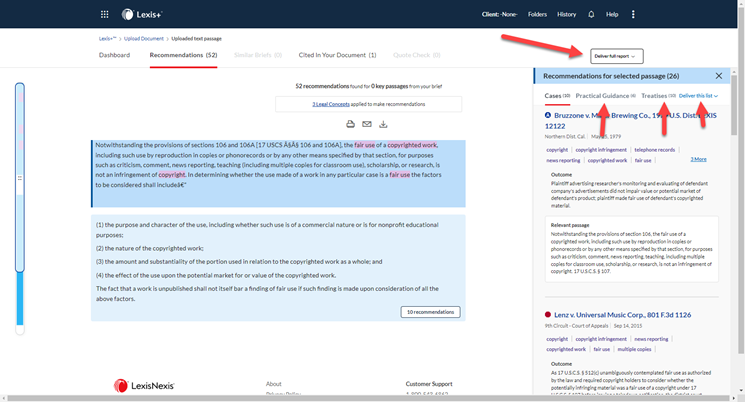
Task: Click the 10 recommendations button
Action: (430, 312)
